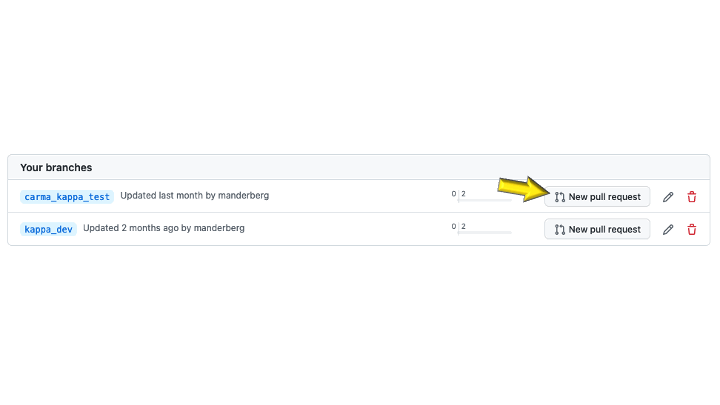Rename the kappa_dev branch via pencil icon
Viewport: 720px width, 405px height.
pos(668,229)
